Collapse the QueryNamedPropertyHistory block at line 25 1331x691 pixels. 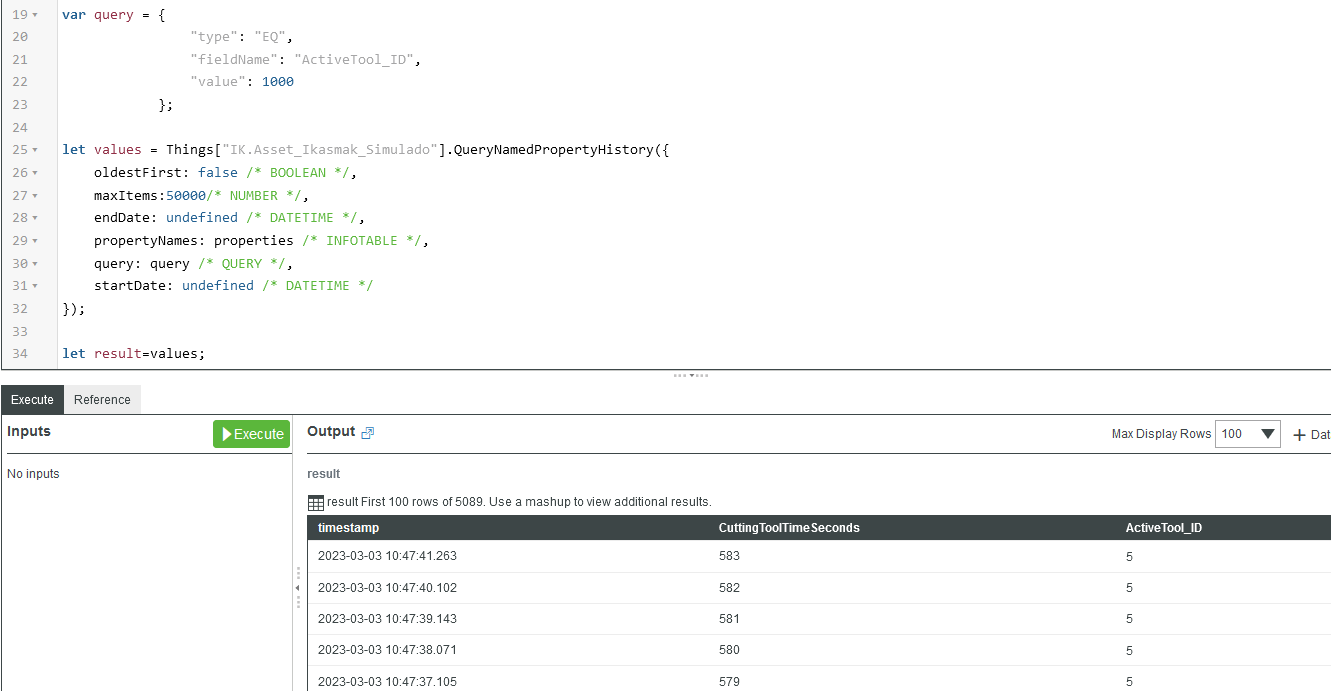tap(36, 150)
